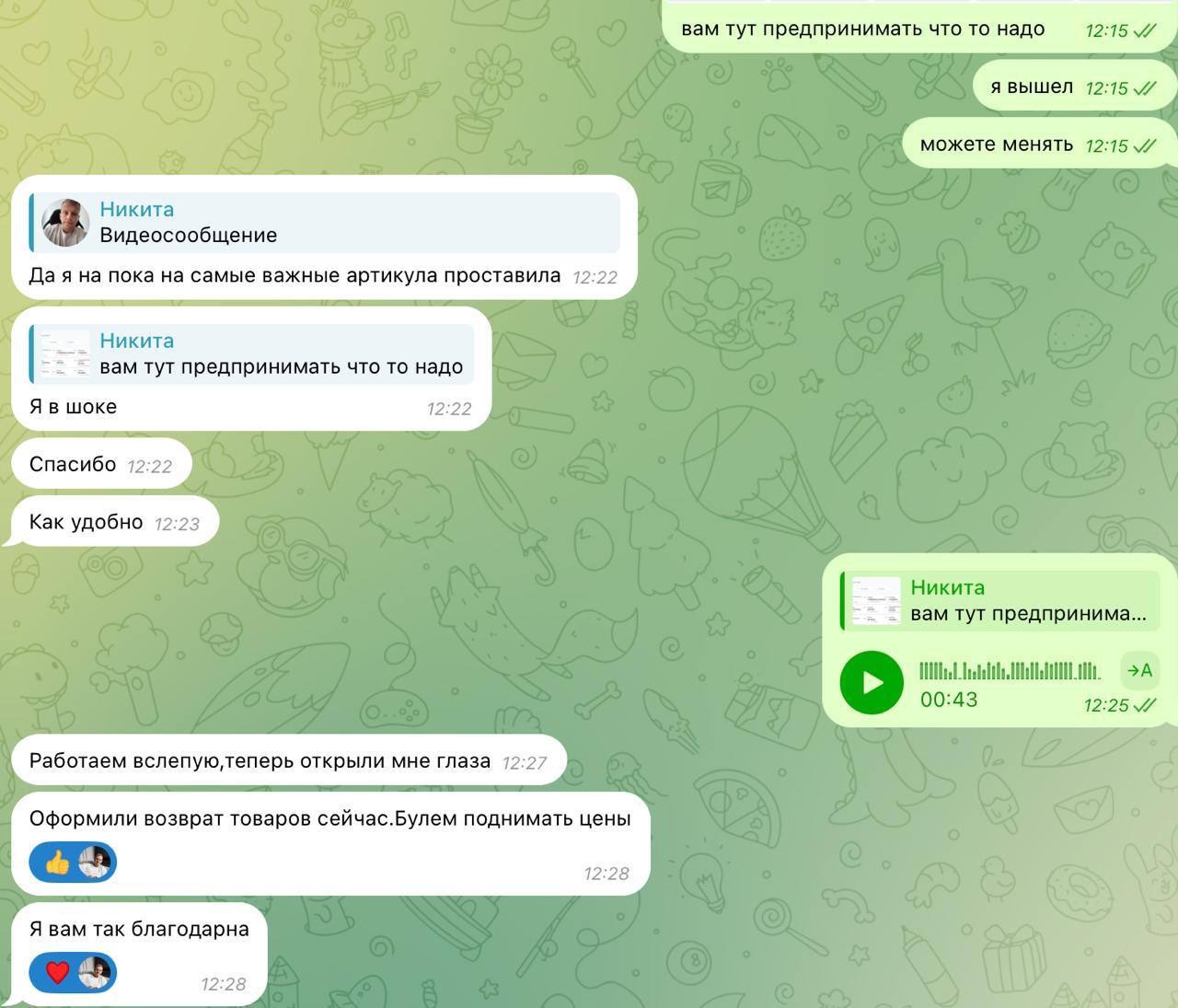1178x1008 pixels.
Task: Click the 'я вышел' sent message
Action: coord(1075,87)
